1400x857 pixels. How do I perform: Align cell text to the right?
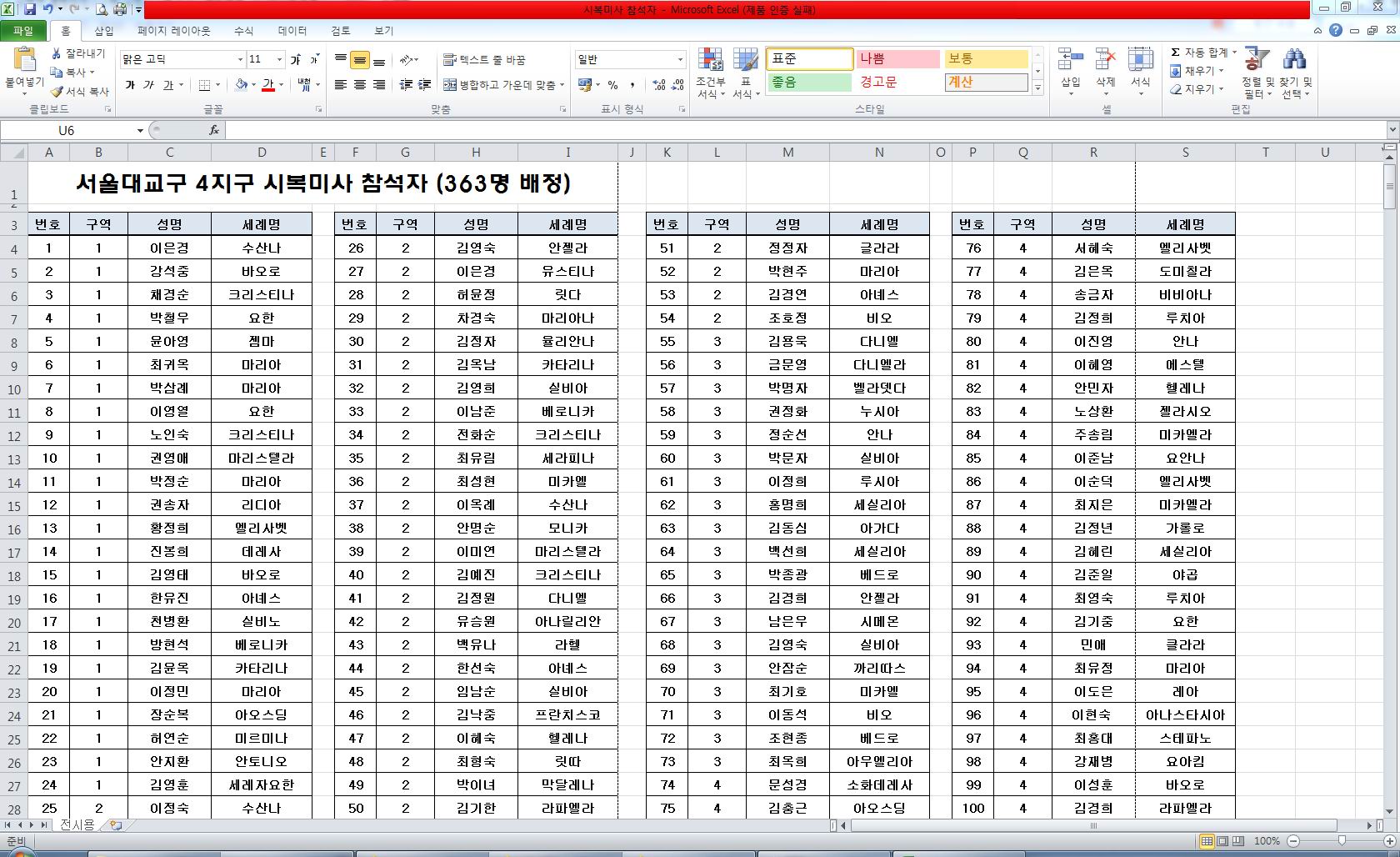[x=379, y=84]
